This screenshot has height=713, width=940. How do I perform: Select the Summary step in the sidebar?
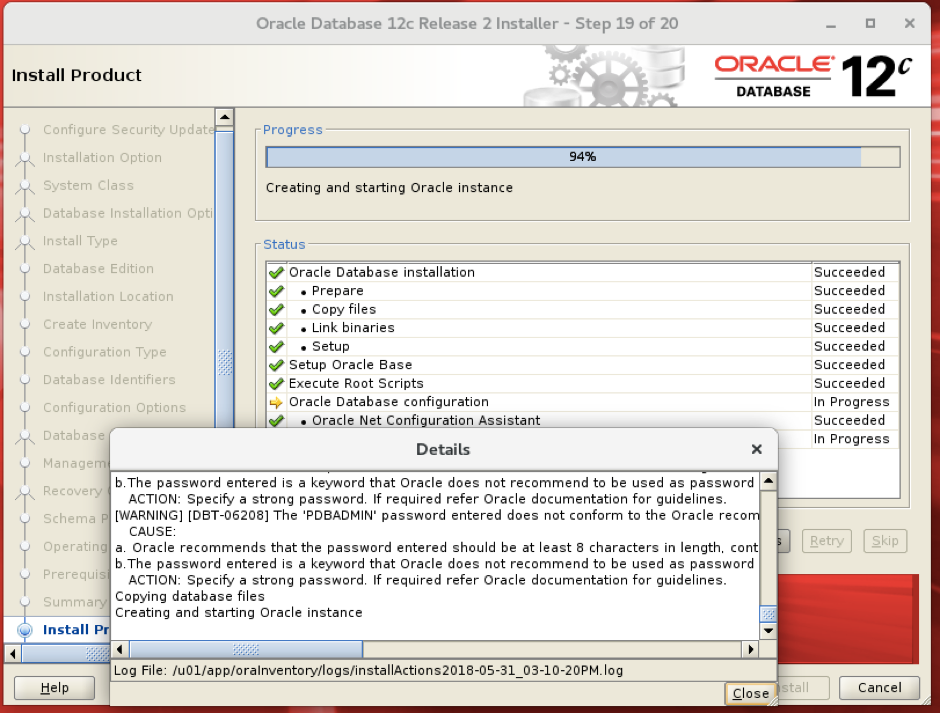(x=74, y=602)
